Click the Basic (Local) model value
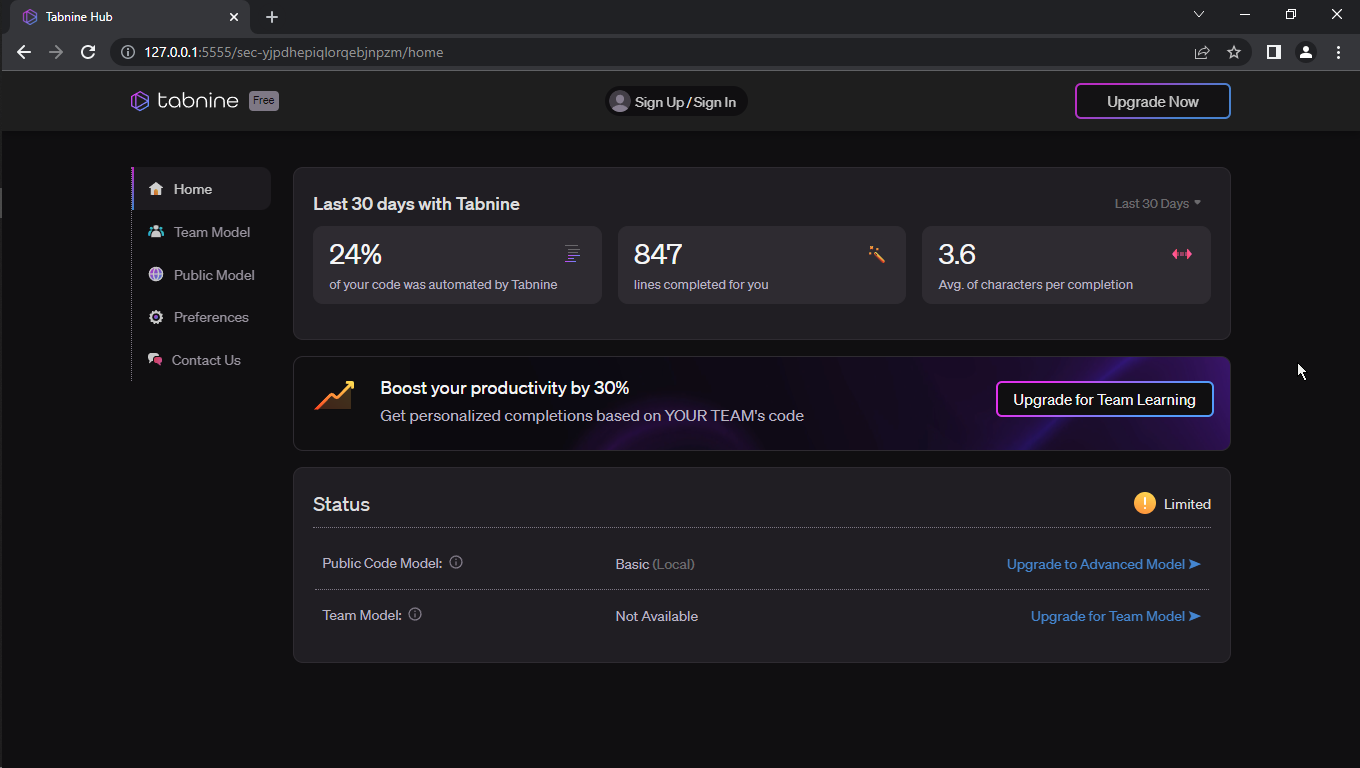Viewport: 1360px width, 768px height. (x=655, y=564)
